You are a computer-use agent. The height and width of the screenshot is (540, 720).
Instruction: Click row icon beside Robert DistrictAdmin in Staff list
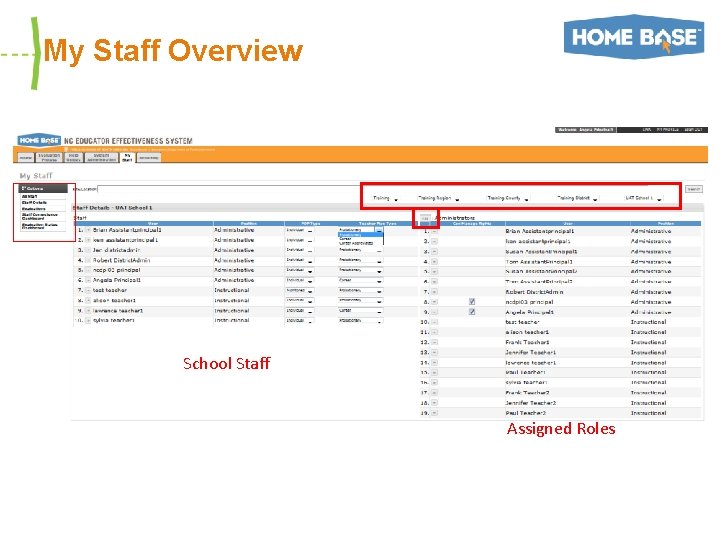coord(88,260)
